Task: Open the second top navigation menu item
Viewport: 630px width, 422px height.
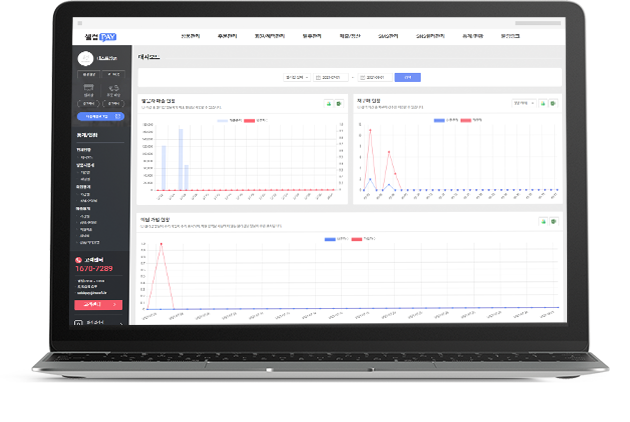Action: click(227, 36)
